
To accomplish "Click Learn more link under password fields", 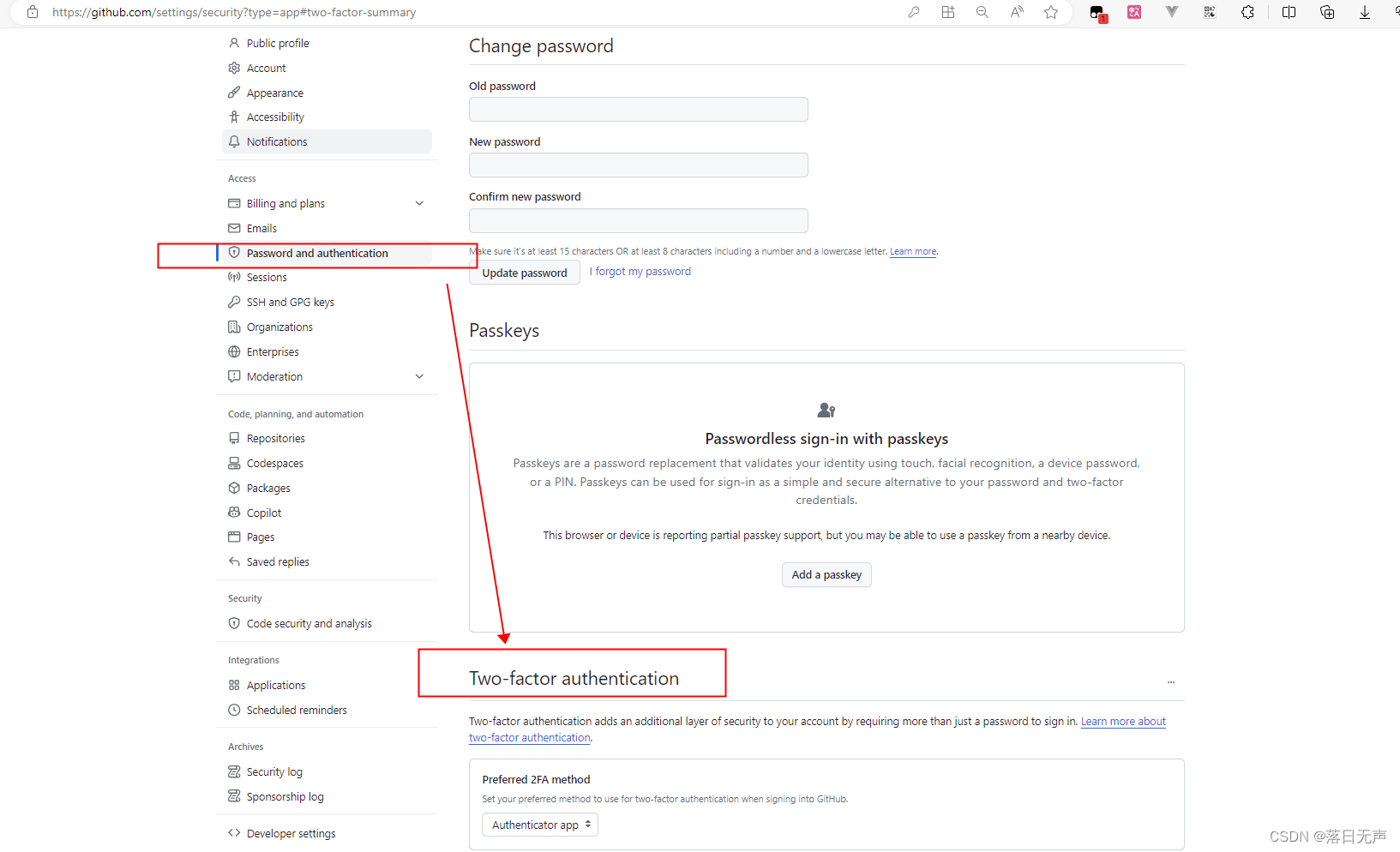I will [913, 251].
